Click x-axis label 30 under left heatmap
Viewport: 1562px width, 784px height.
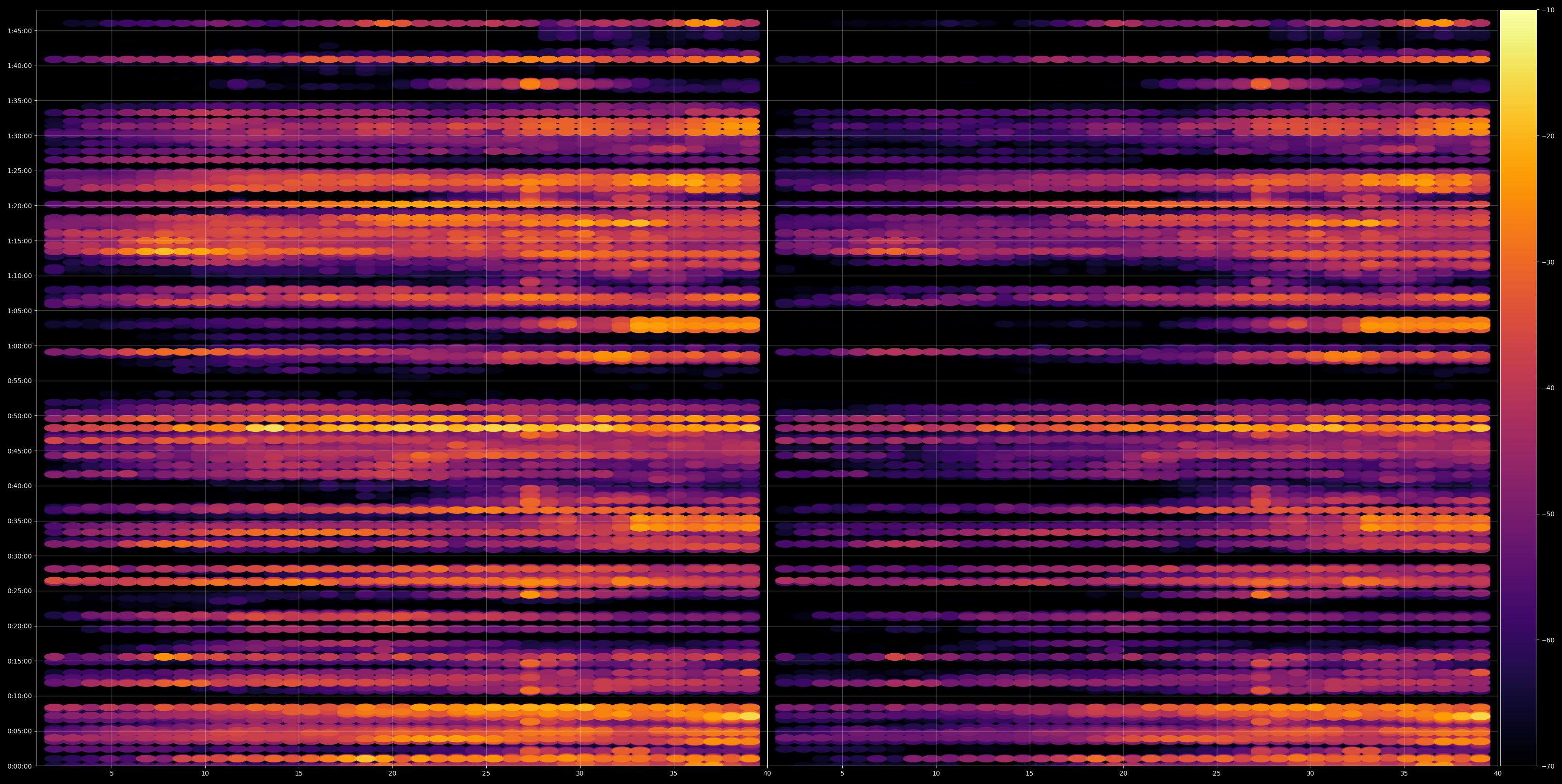[x=580, y=774]
